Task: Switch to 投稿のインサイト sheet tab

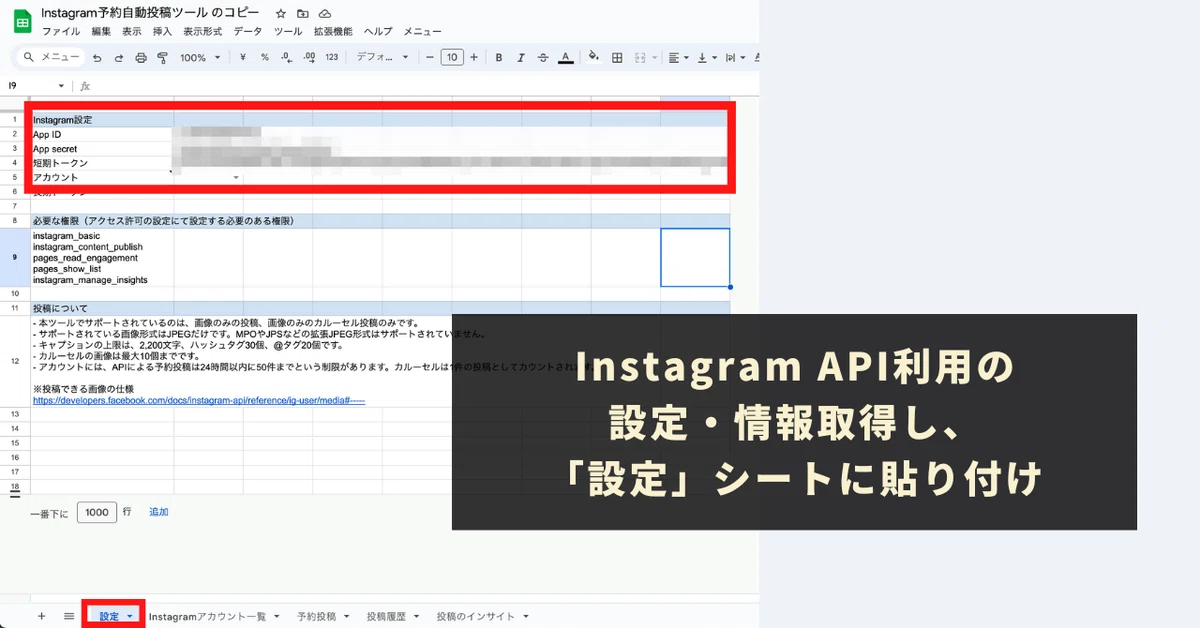Action: click(x=476, y=617)
